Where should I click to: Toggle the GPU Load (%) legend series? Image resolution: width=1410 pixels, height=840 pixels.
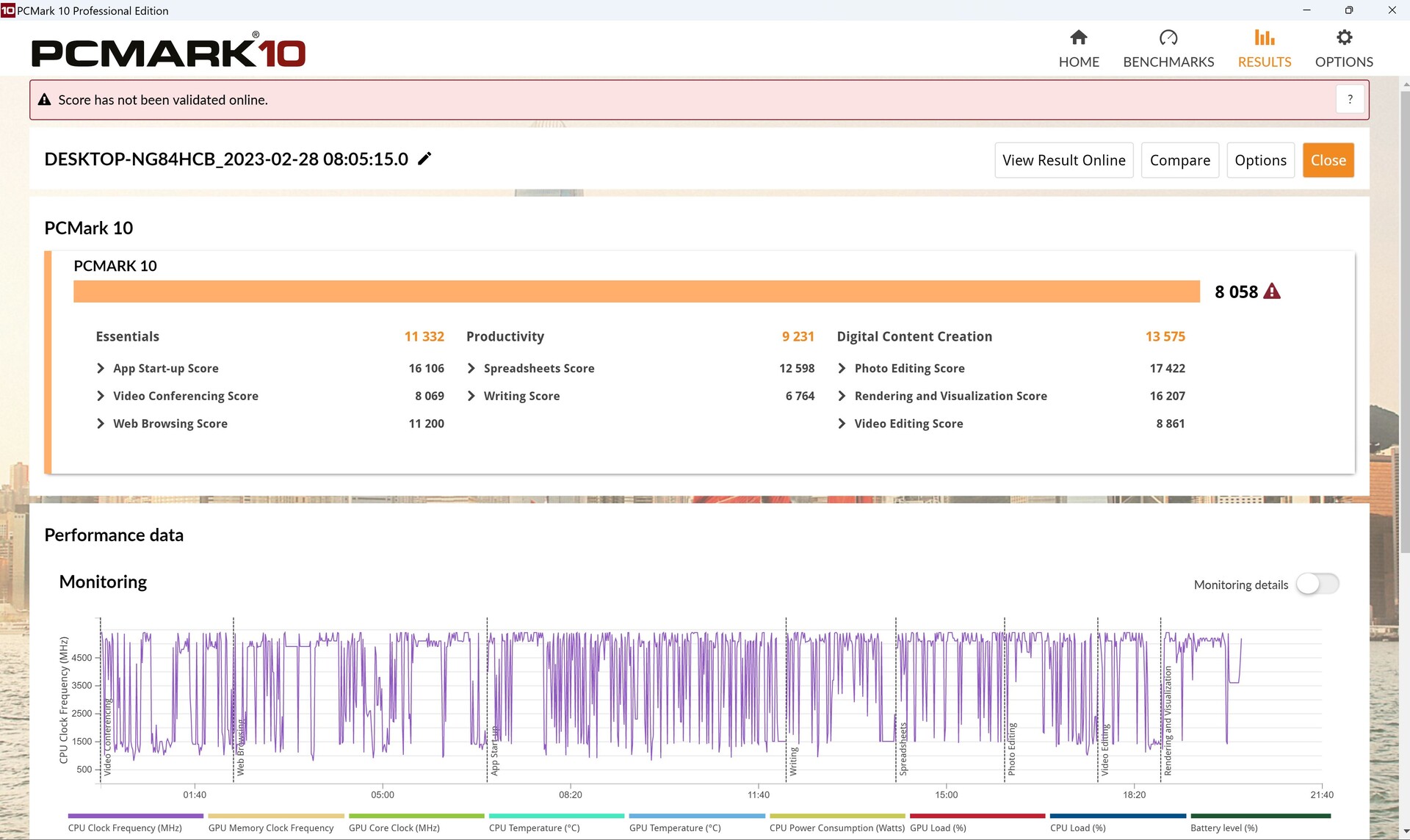(x=938, y=828)
